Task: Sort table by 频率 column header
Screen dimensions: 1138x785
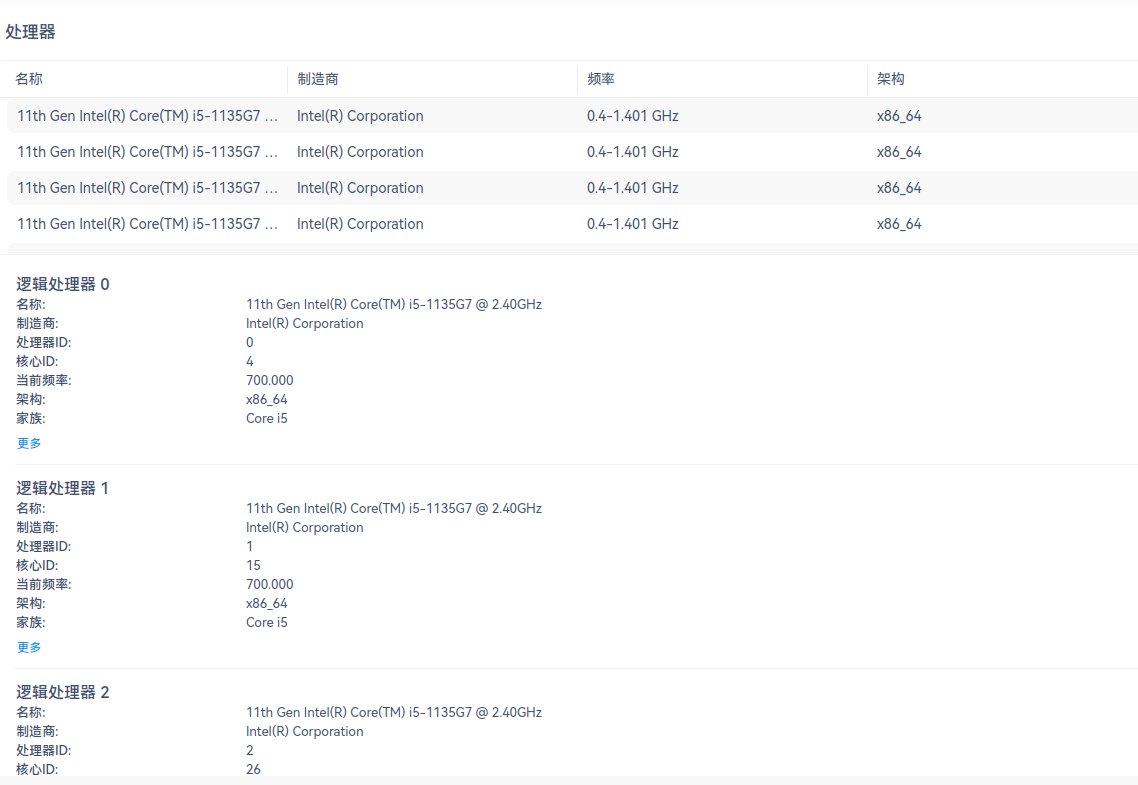Action: point(601,79)
